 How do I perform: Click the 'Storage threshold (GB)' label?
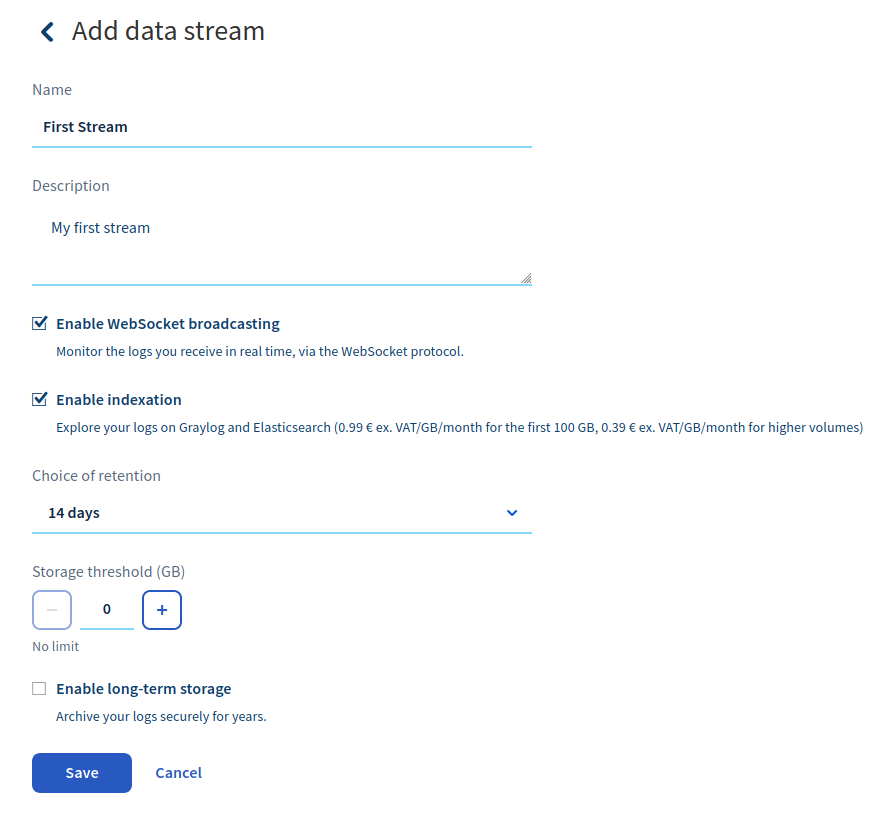pyautogui.click(x=109, y=572)
